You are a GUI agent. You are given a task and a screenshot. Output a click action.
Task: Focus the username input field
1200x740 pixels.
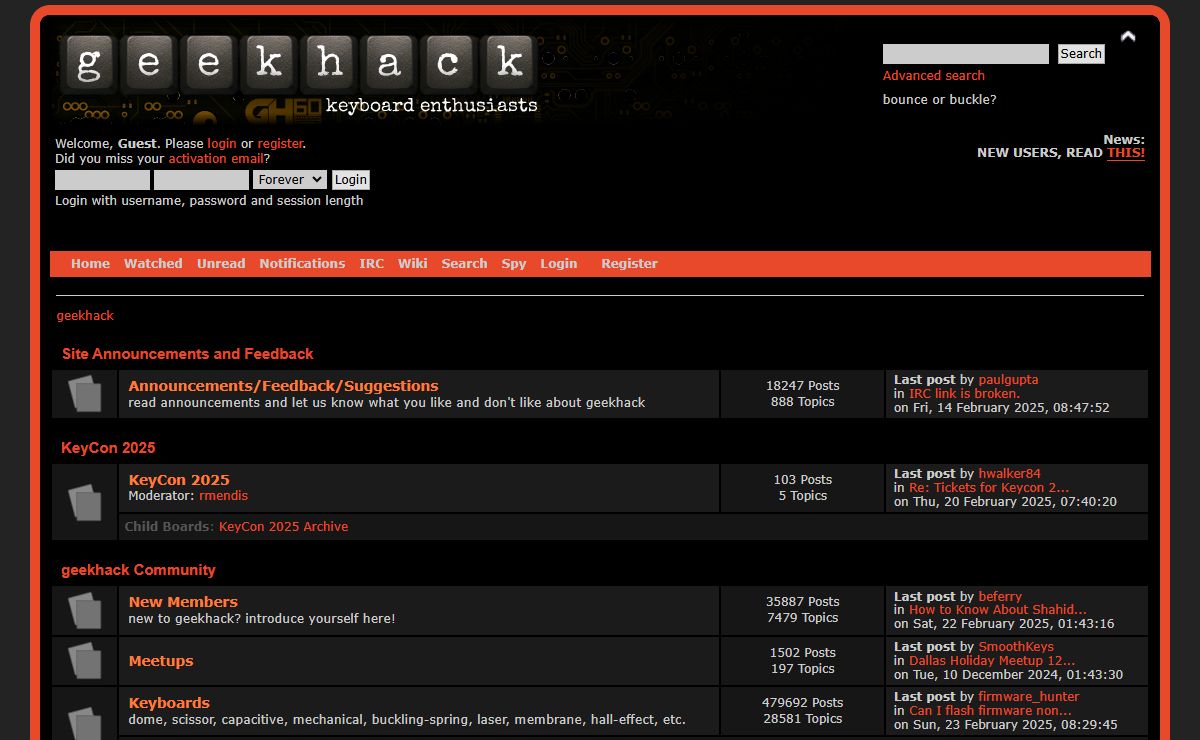102,180
